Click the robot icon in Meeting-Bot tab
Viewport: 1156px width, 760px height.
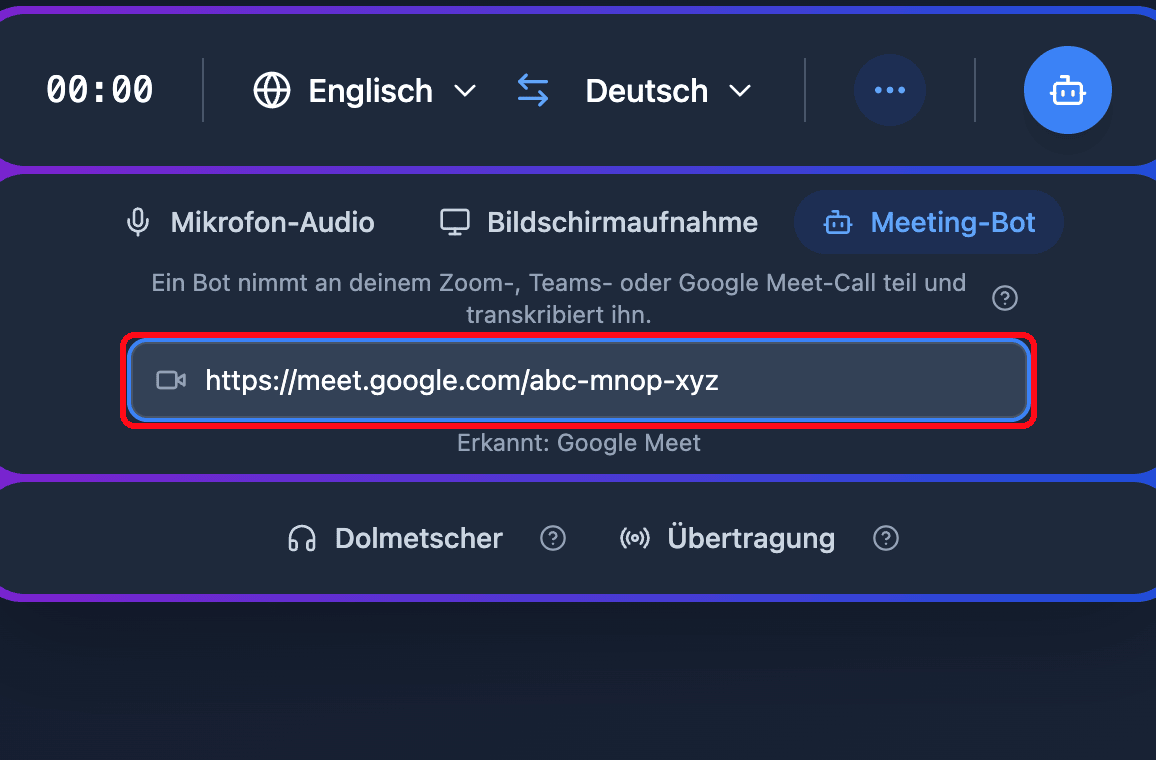tap(838, 222)
